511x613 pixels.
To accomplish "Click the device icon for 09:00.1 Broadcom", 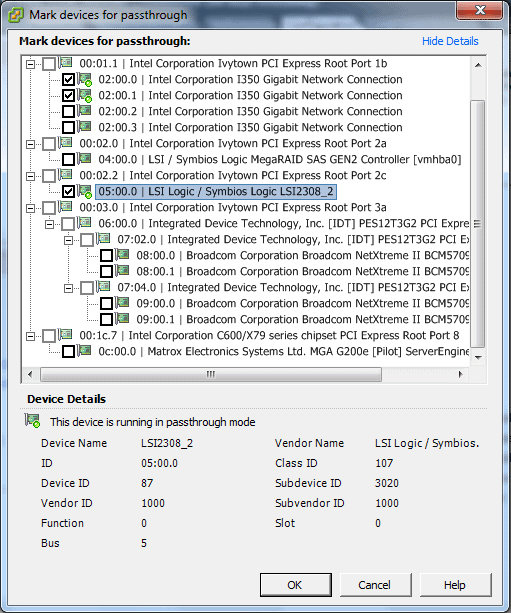I will [x=123, y=319].
